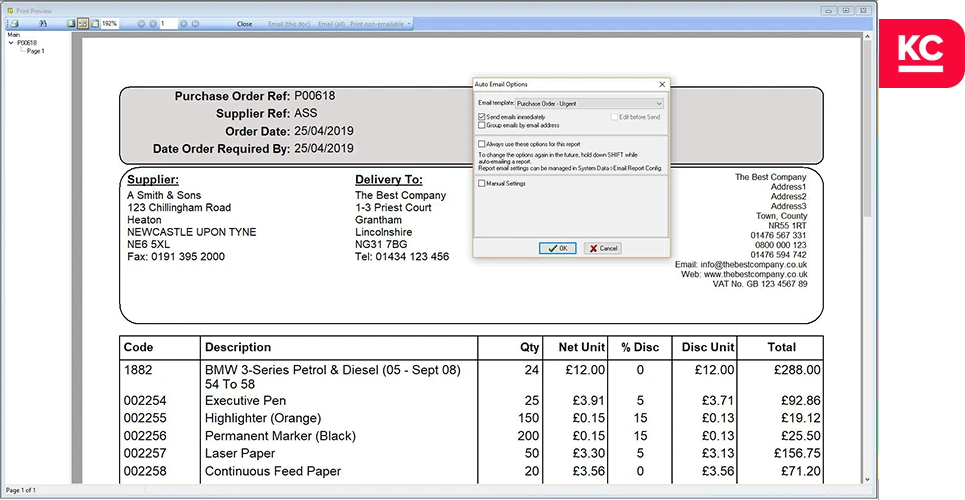
Task: Select Page 1 in the document tree
Action: coord(36,51)
